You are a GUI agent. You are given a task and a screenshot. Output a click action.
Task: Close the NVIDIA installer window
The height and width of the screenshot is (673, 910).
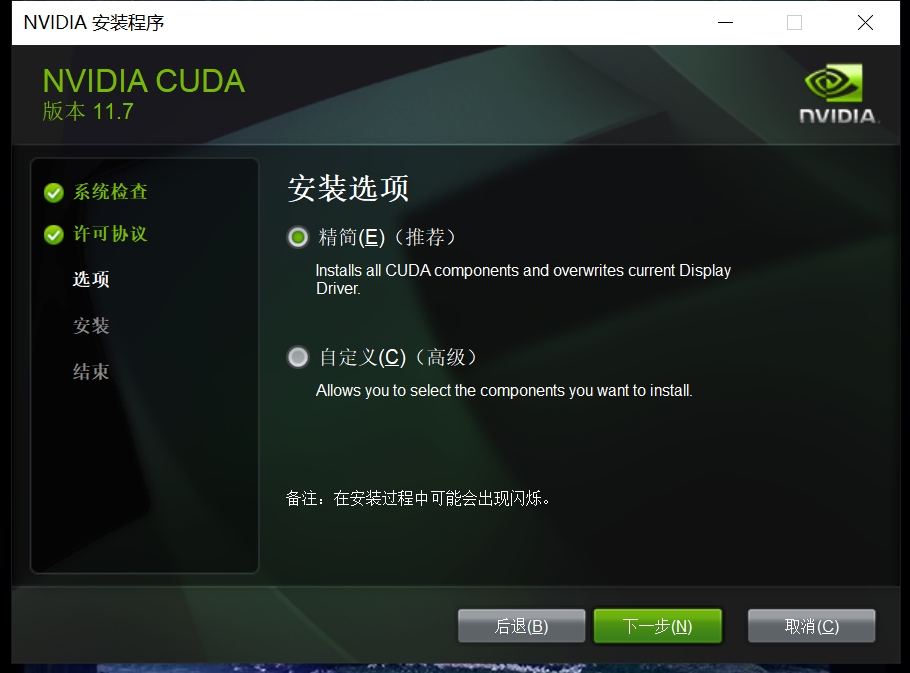[865, 23]
